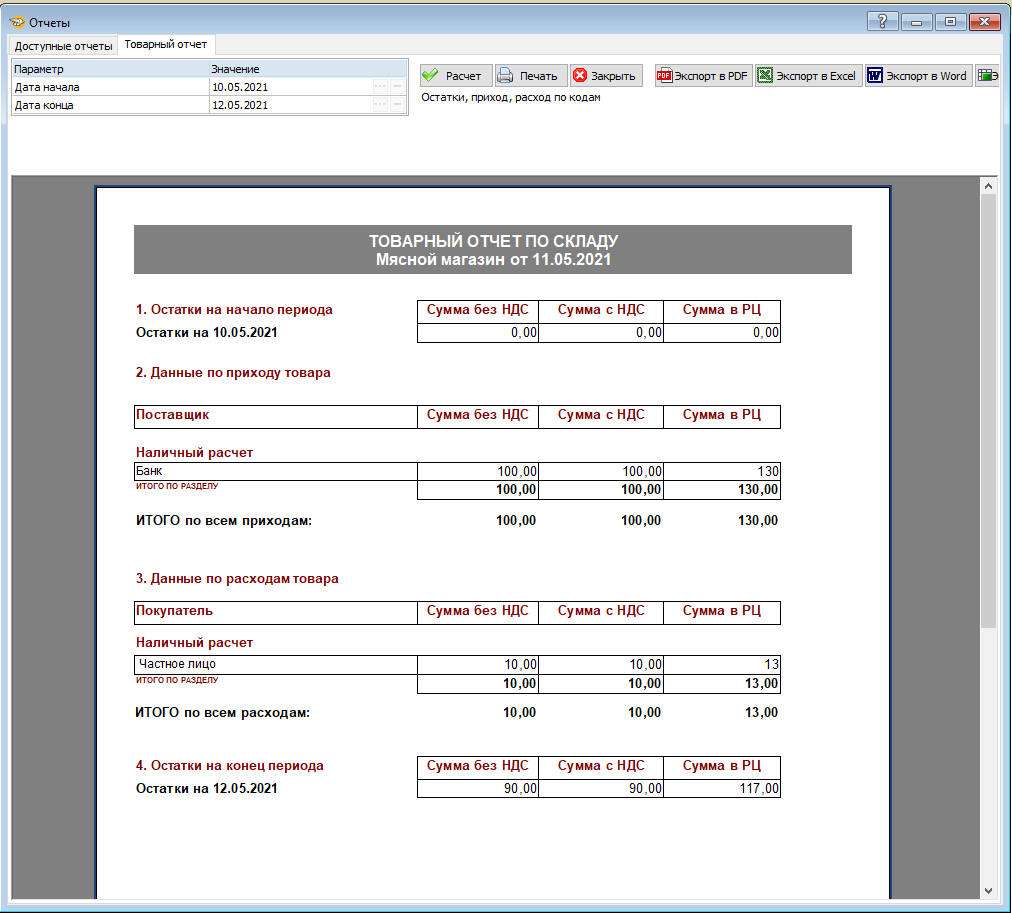Open the date picker ellipsis for Дата конца
The width and height of the screenshot is (1012, 913).
coord(380,105)
